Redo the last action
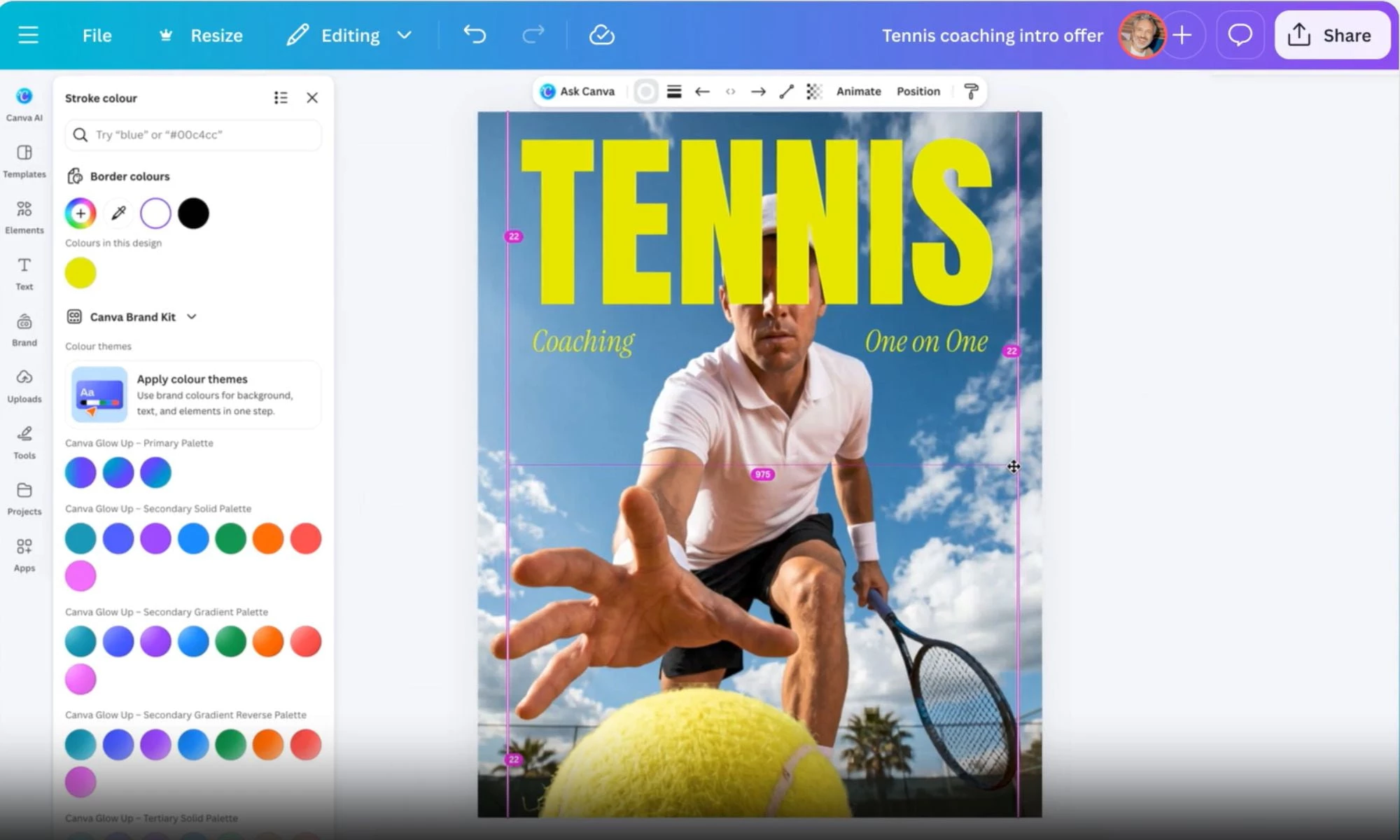The image size is (1400, 840). 533,35
